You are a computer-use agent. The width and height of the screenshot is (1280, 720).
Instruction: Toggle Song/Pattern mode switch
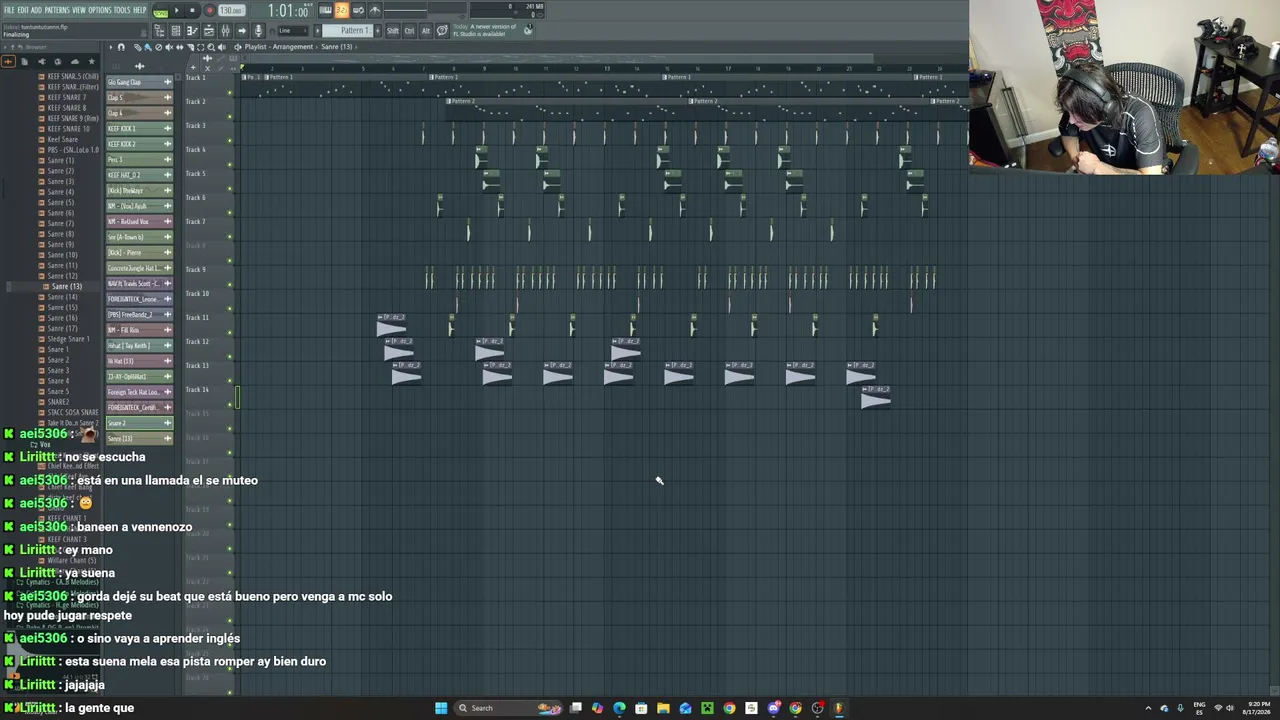(160, 10)
